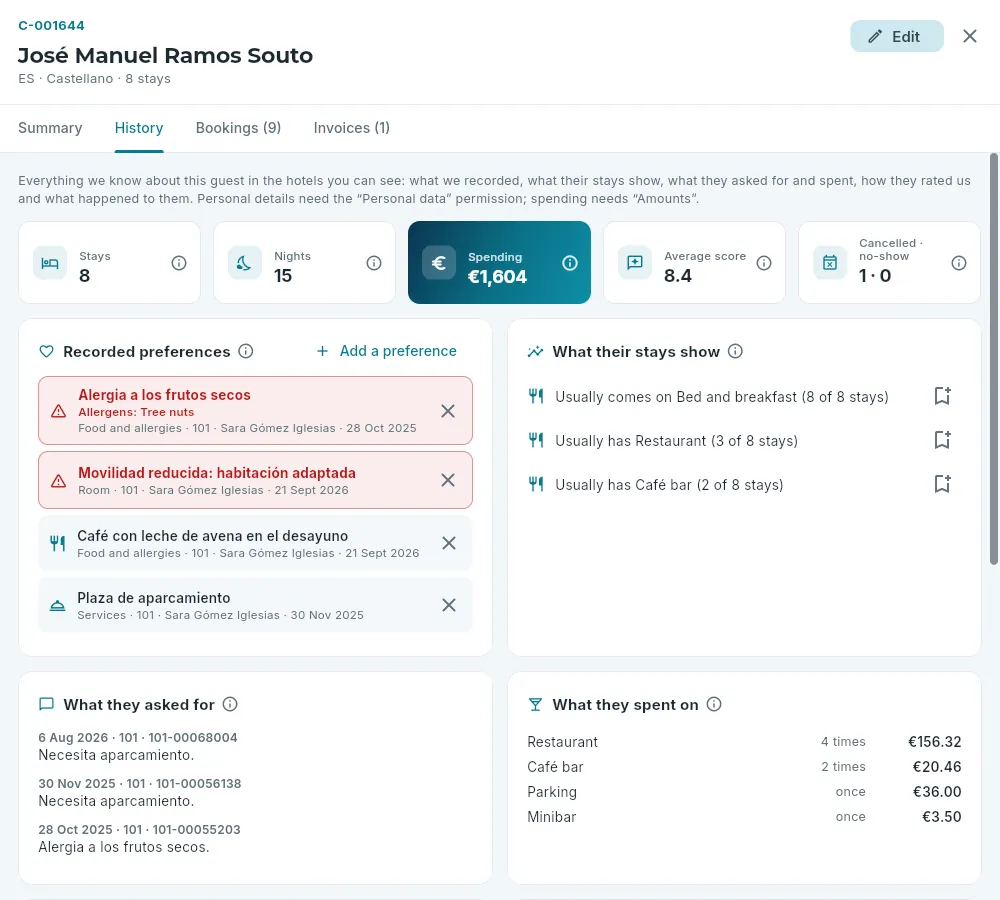Click booking reference 101-00055203
This screenshot has width=1000, height=900.
(x=196, y=829)
